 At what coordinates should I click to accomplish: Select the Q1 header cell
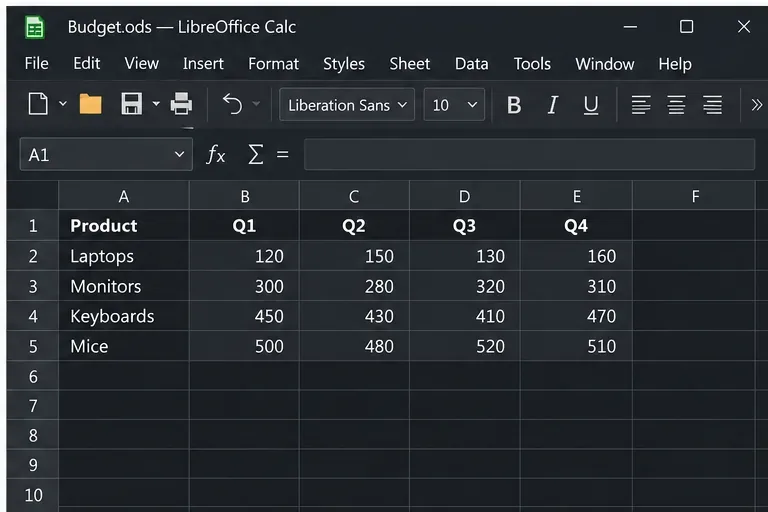pyautogui.click(x=244, y=226)
